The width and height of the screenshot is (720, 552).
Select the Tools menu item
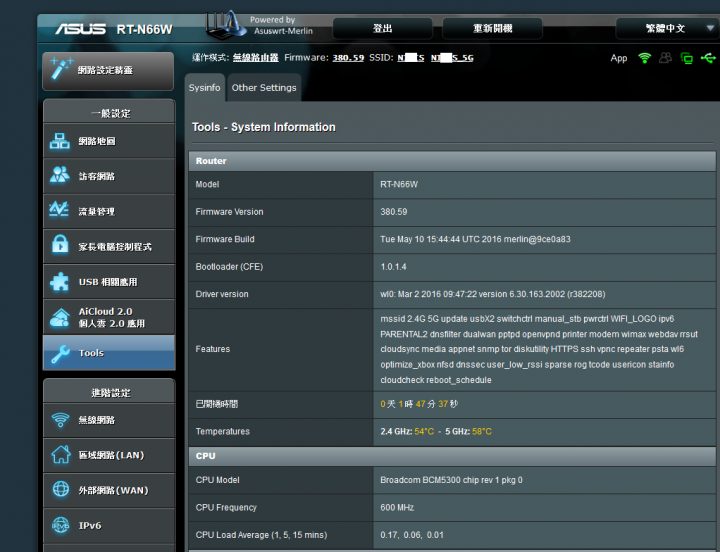click(109, 353)
